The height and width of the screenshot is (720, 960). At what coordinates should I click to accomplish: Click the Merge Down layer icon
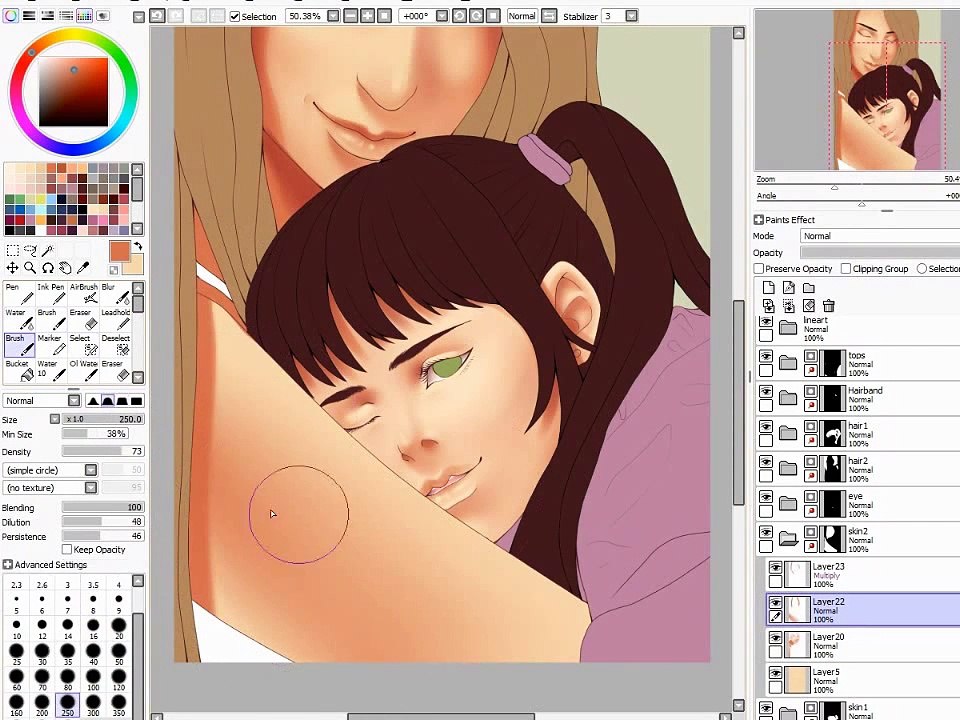click(789, 305)
